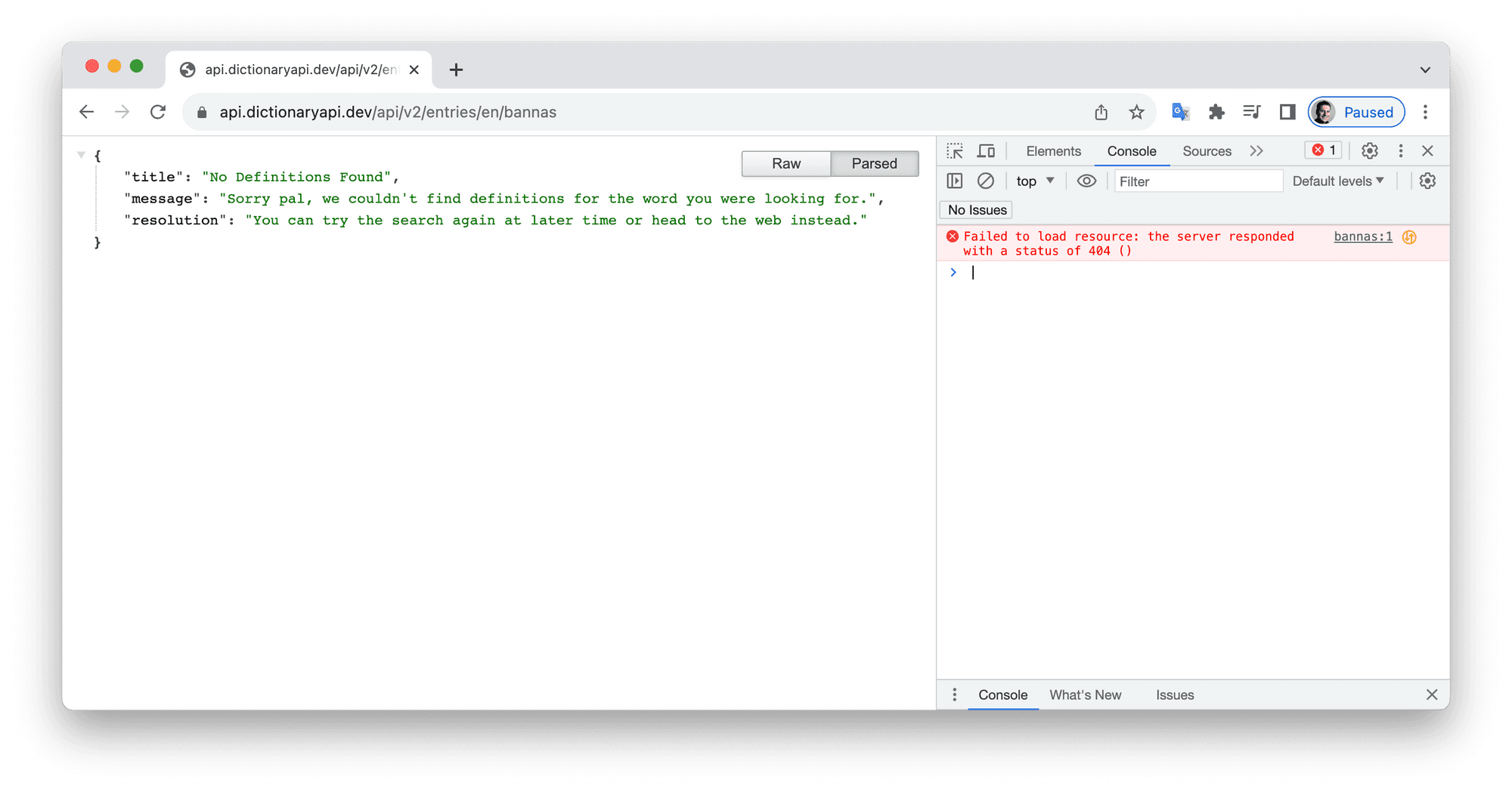
Task: Toggle the device toolbar icon in DevTools
Action: [x=986, y=151]
